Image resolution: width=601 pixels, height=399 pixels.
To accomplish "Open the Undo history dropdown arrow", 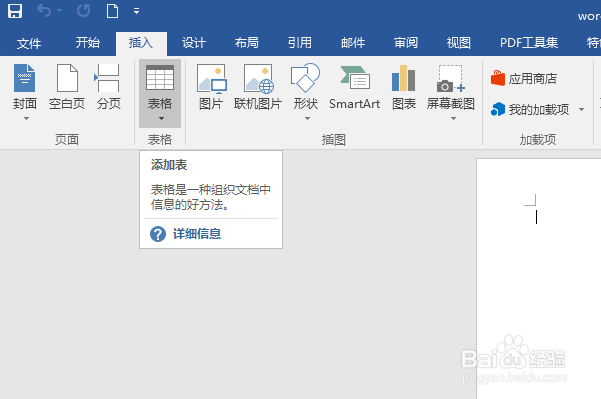I will (59, 11).
